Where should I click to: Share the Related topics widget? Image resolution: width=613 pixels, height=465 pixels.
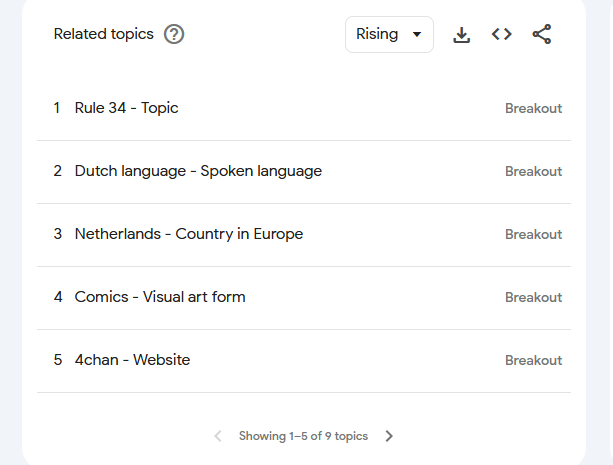(x=541, y=34)
